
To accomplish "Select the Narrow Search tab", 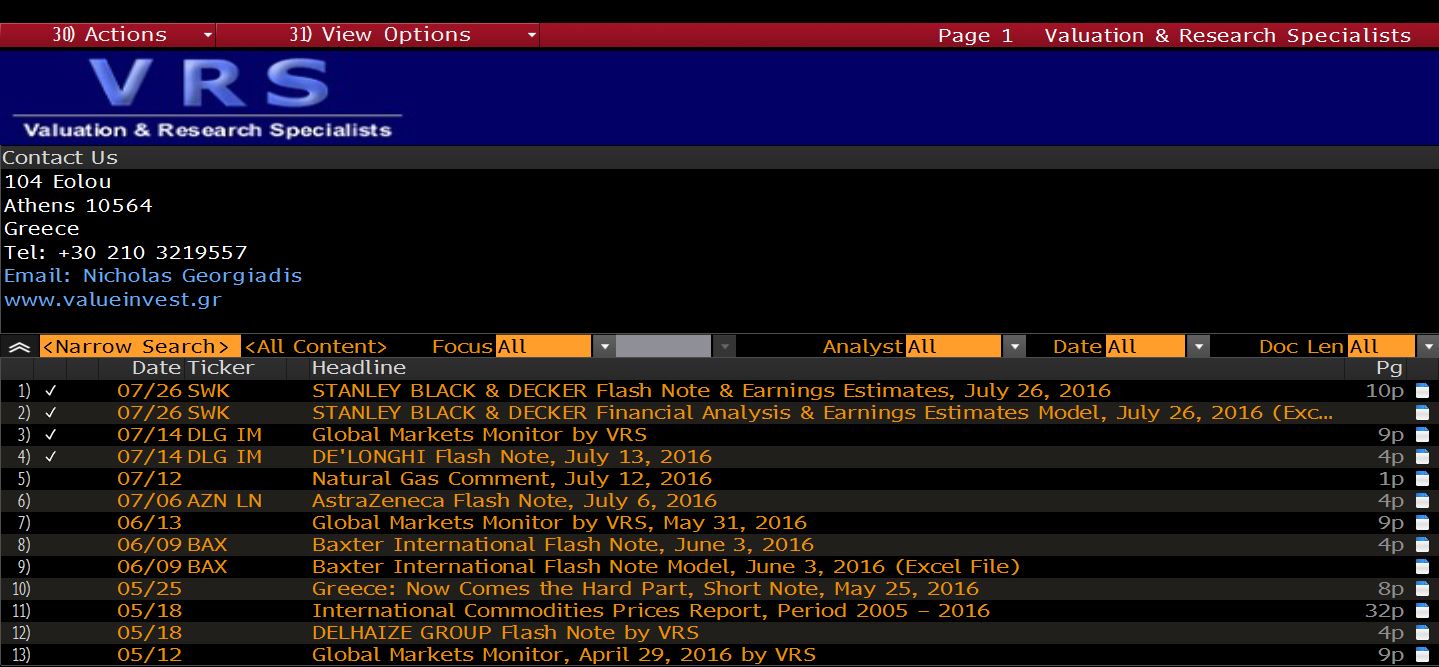I will (140, 347).
